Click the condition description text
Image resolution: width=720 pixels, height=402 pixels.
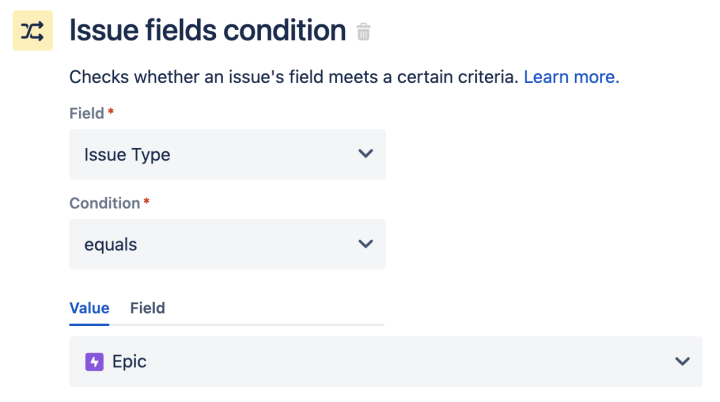[x=293, y=77]
